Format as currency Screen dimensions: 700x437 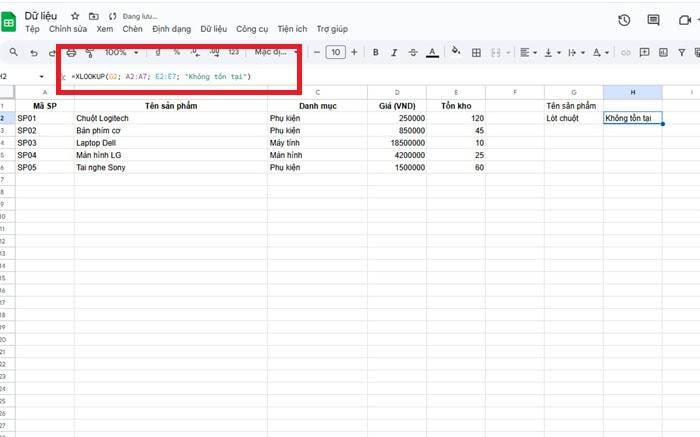click(158, 52)
